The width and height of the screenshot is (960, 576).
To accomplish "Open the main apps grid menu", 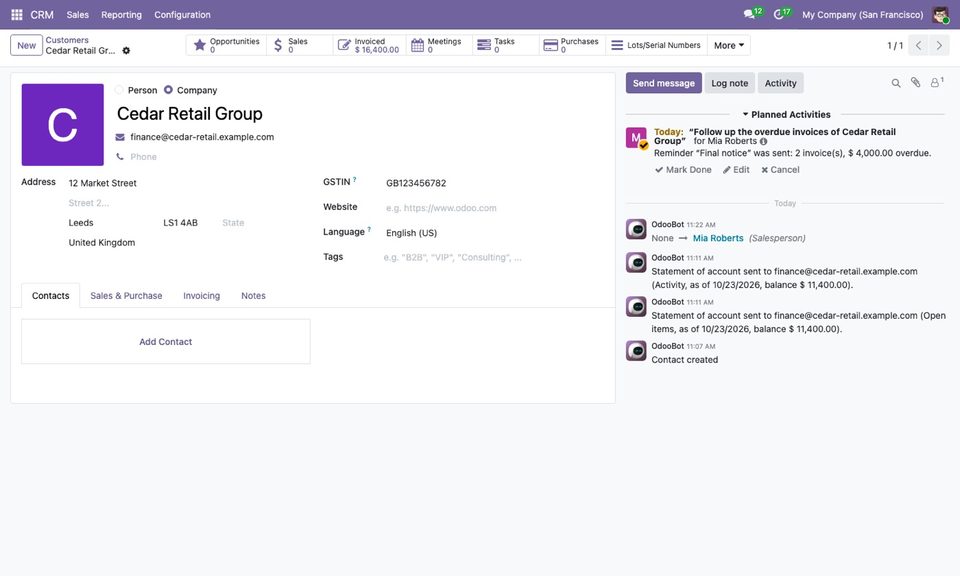I will 17,15.
